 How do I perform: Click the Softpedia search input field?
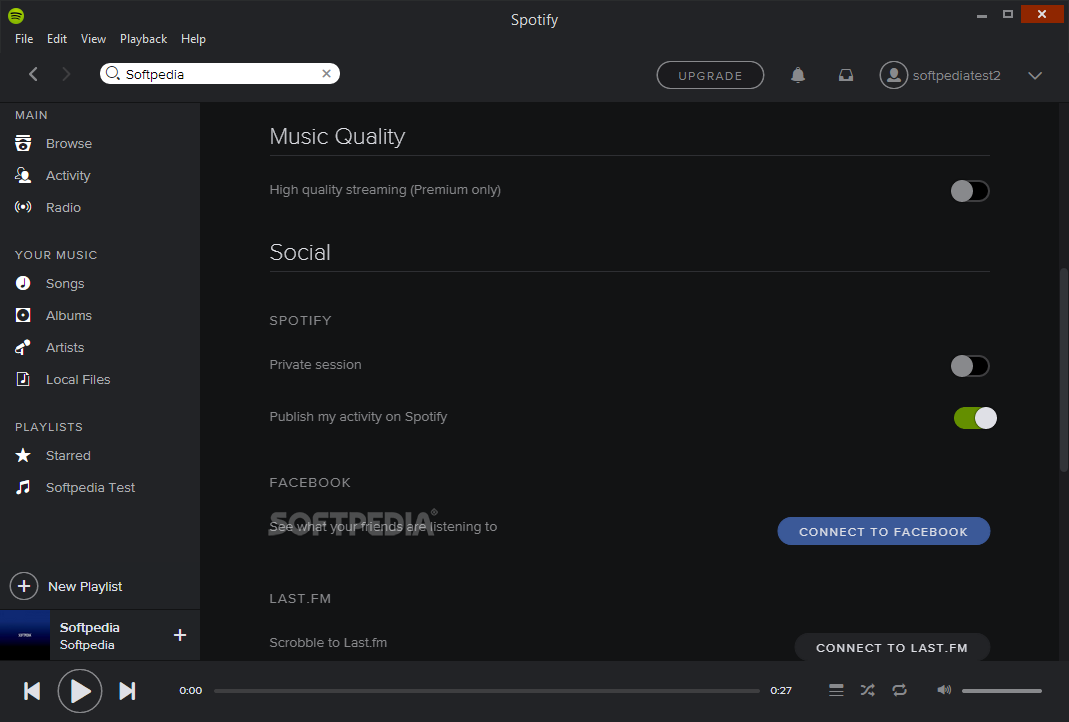tap(220, 74)
